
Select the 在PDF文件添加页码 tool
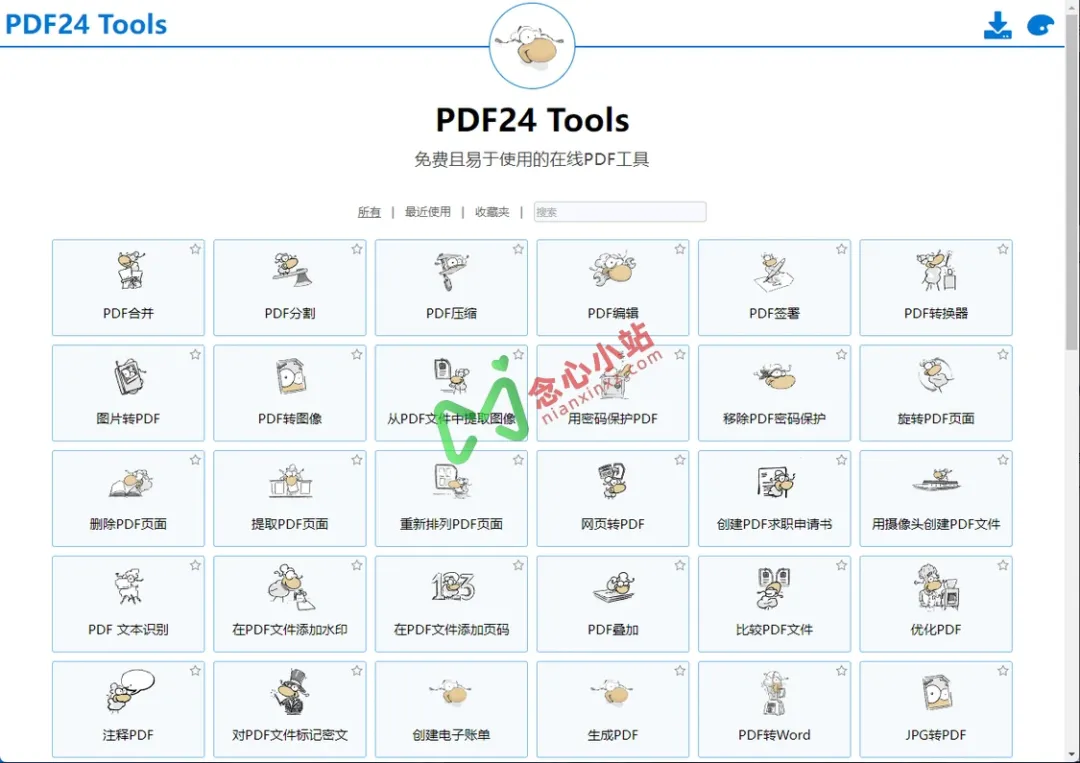tap(451, 604)
